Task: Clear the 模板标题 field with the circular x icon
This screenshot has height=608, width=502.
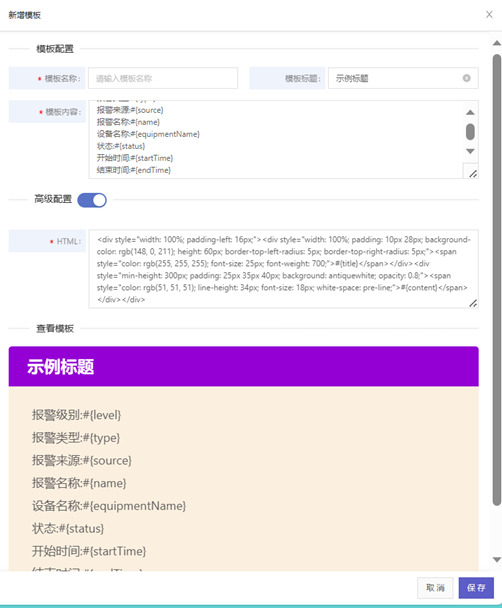Action: [466, 78]
